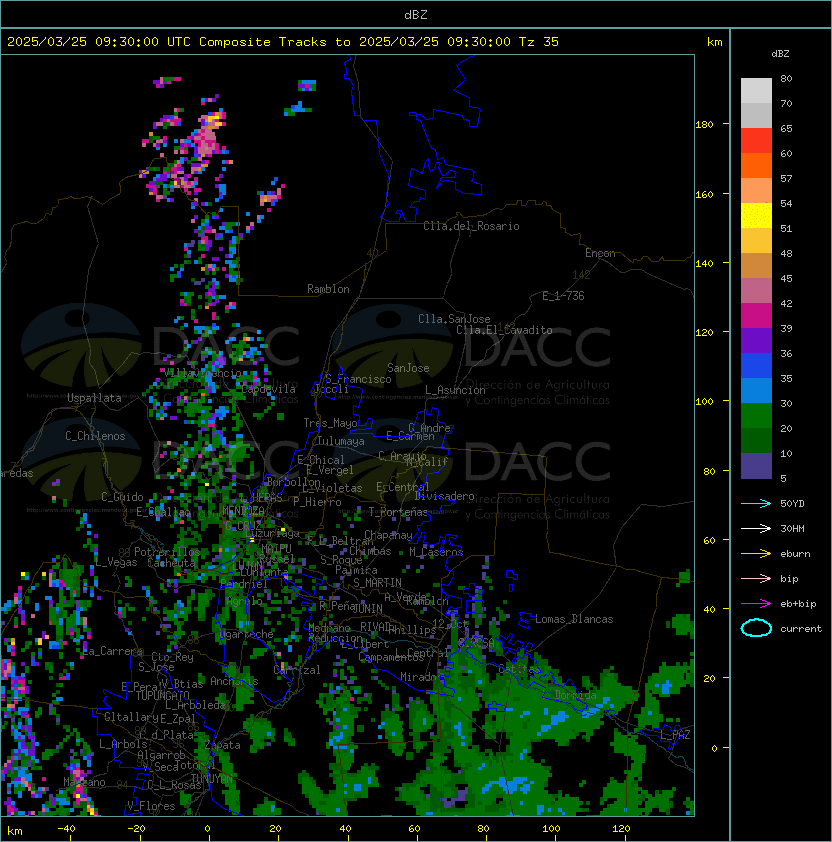Click the 'S_MARTIN' city label
The height and width of the screenshot is (842, 832).
click(x=377, y=583)
